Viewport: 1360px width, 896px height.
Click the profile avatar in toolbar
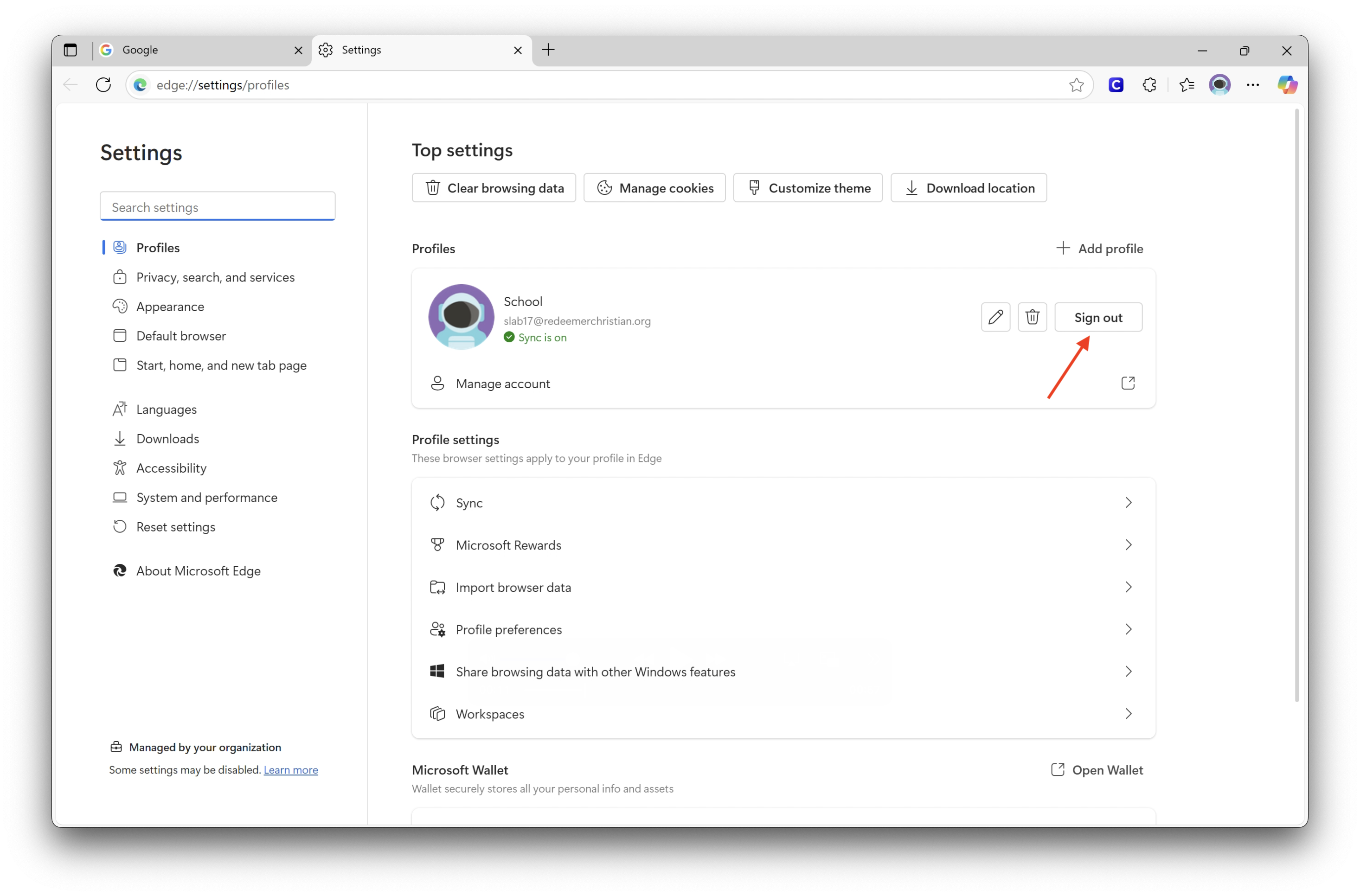[x=1219, y=84]
